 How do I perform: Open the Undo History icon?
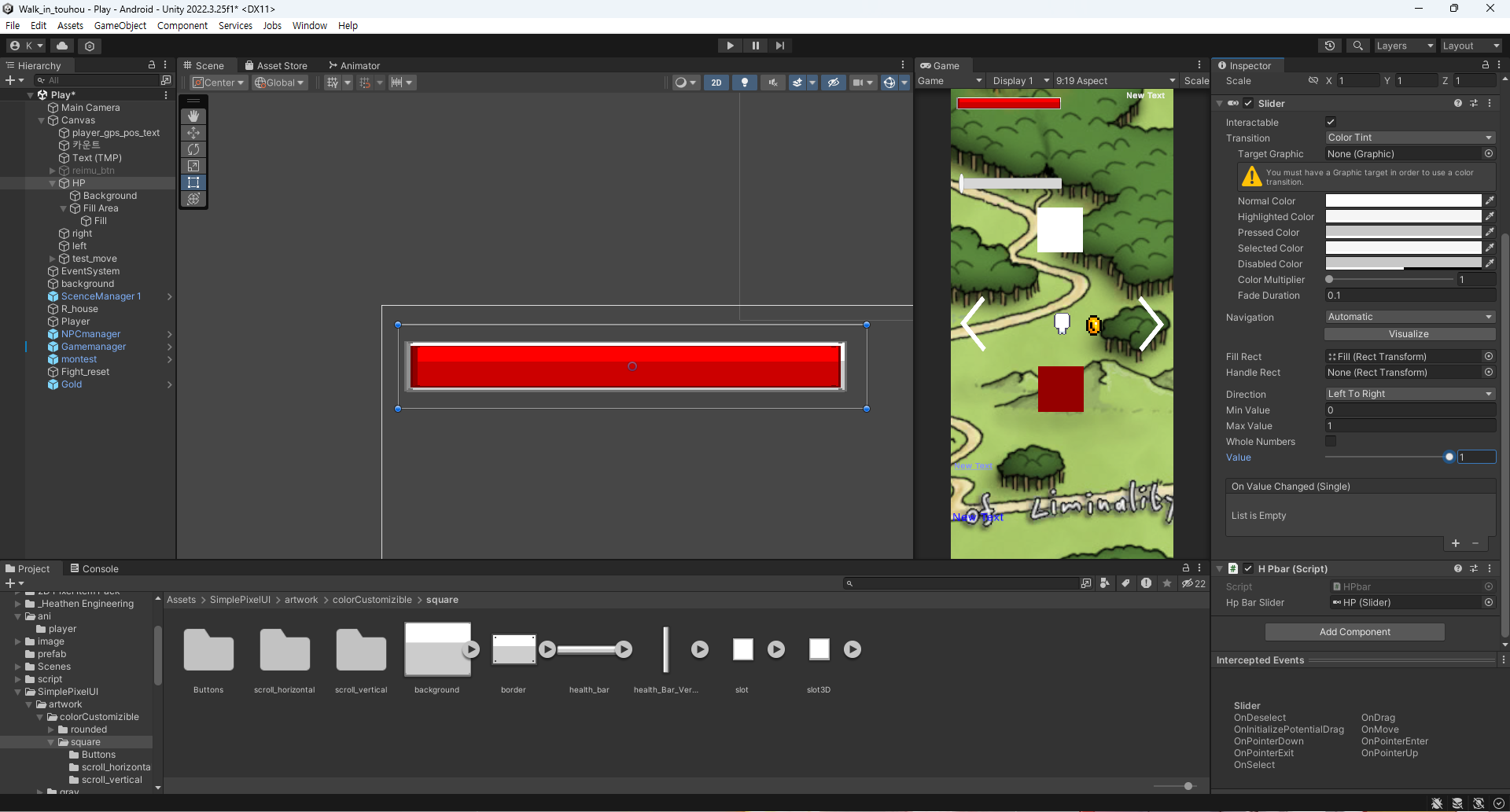[1330, 46]
